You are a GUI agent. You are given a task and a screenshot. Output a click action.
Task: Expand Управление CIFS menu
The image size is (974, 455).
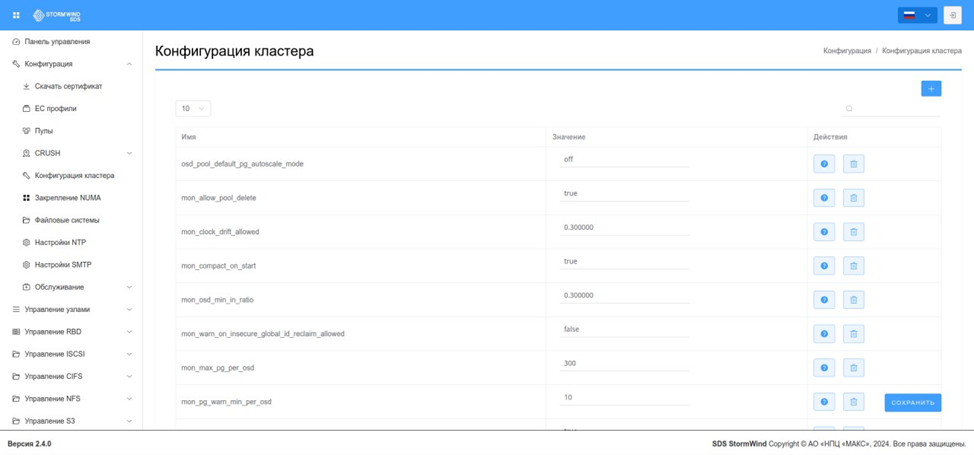[x=129, y=377]
